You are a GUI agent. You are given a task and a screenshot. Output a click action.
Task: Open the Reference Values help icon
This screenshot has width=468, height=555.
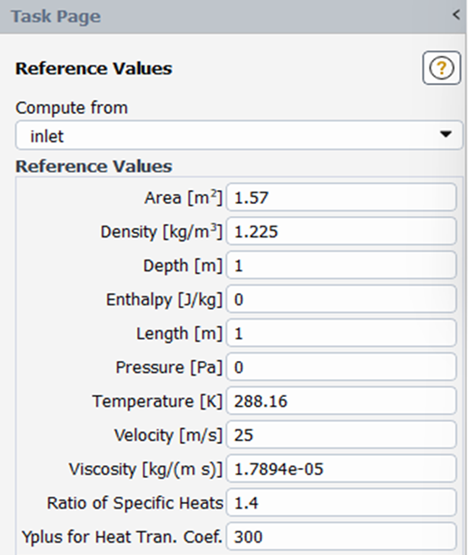tap(441, 68)
